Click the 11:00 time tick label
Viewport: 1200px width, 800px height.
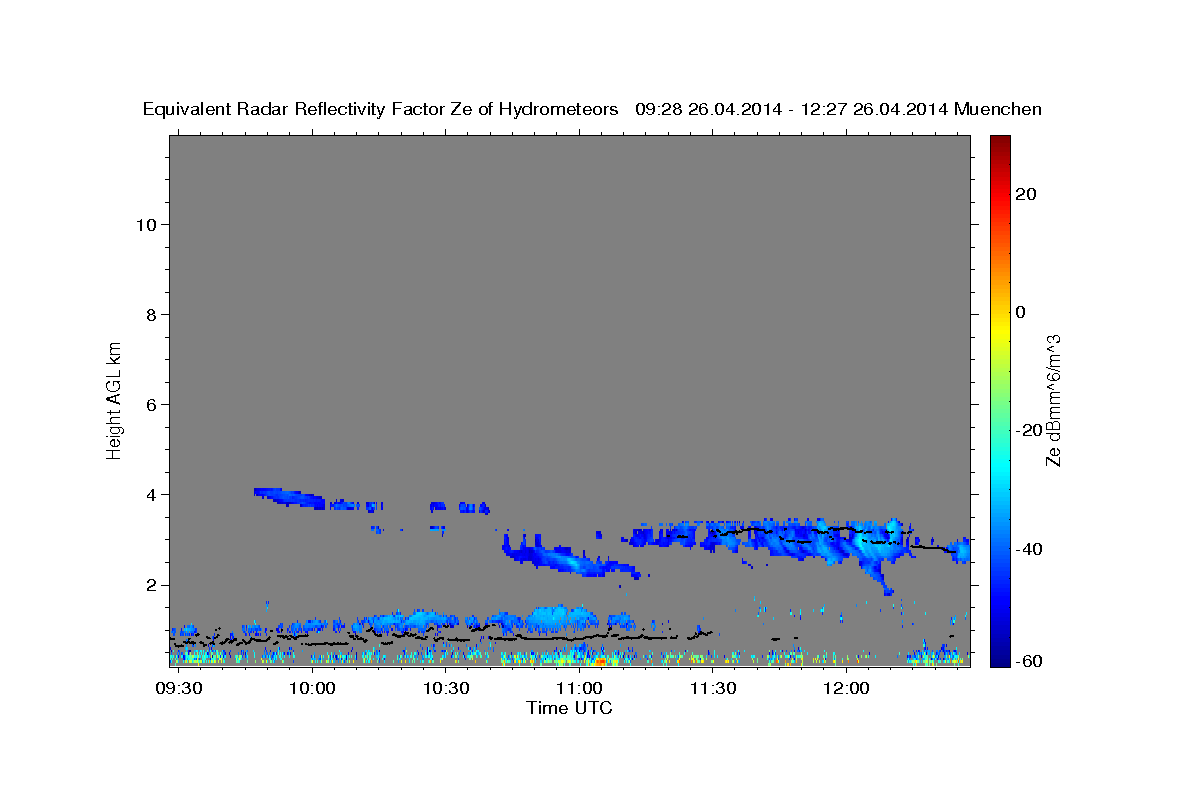(x=579, y=689)
